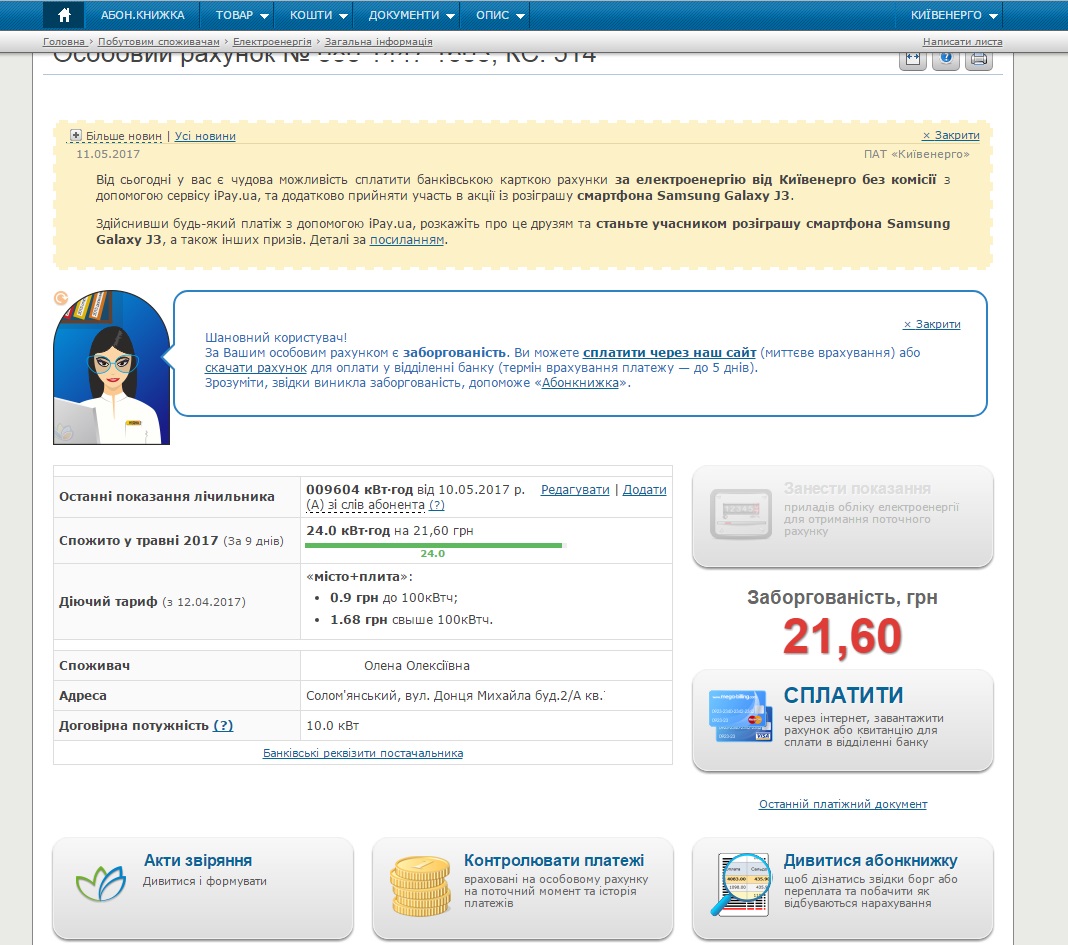Close the news announcement banner

click(x=950, y=135)
